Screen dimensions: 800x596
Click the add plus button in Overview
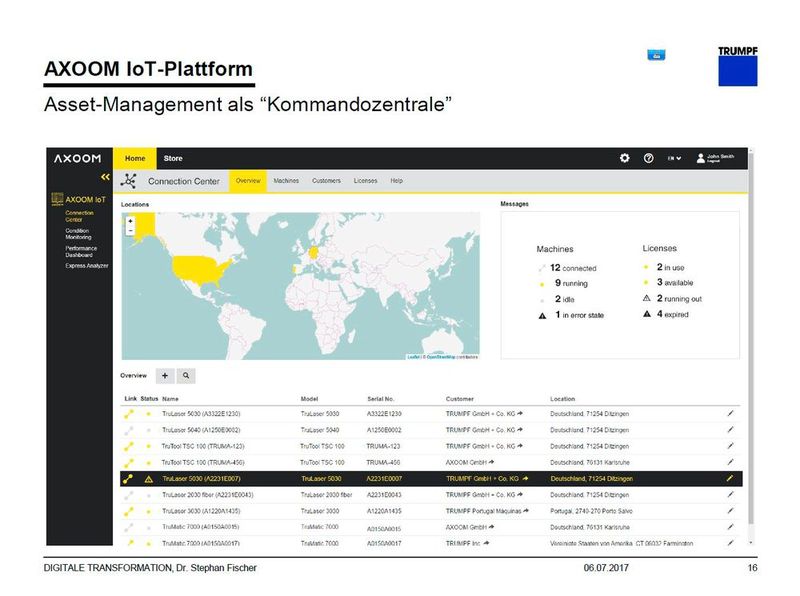(x=165, y=376)
